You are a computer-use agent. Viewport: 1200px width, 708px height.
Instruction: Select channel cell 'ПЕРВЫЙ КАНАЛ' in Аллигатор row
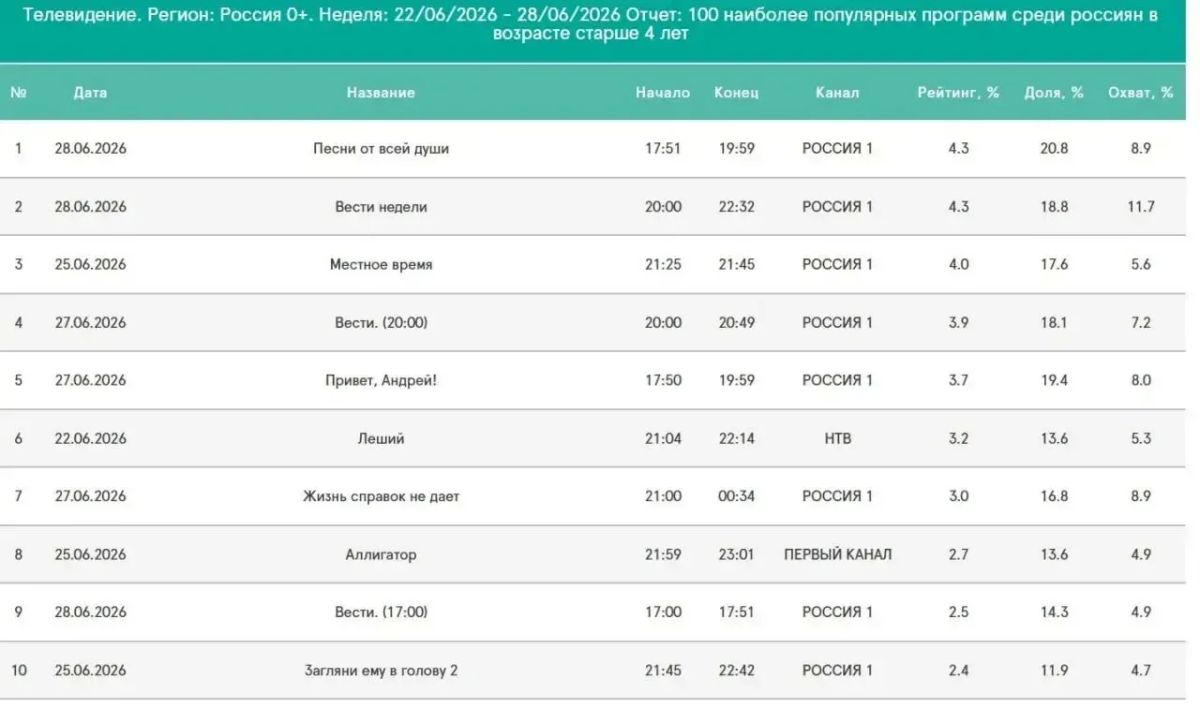point(837,554)
